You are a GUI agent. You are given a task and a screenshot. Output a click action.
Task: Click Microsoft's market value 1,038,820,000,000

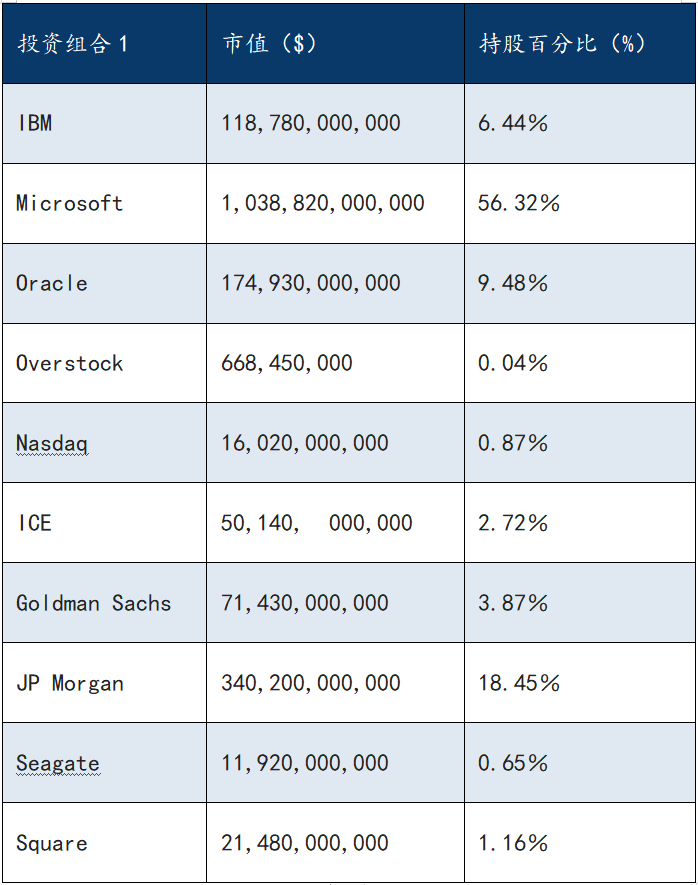click(x=323, y=204)
